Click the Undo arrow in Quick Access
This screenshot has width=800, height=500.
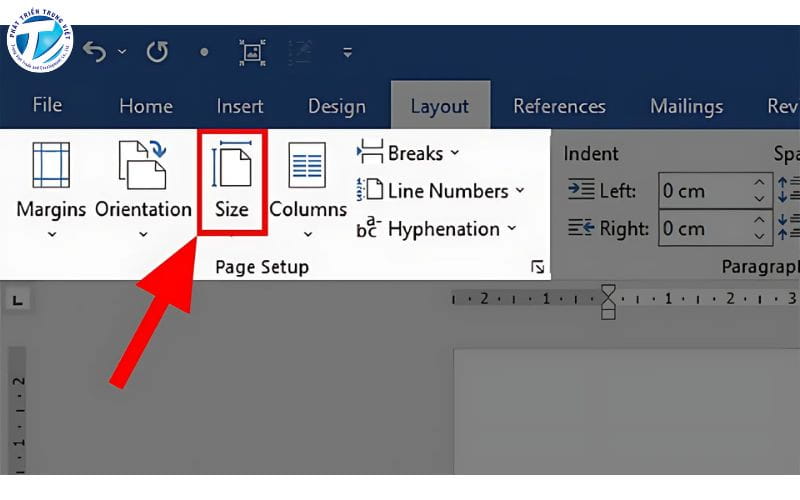(94, 51)
